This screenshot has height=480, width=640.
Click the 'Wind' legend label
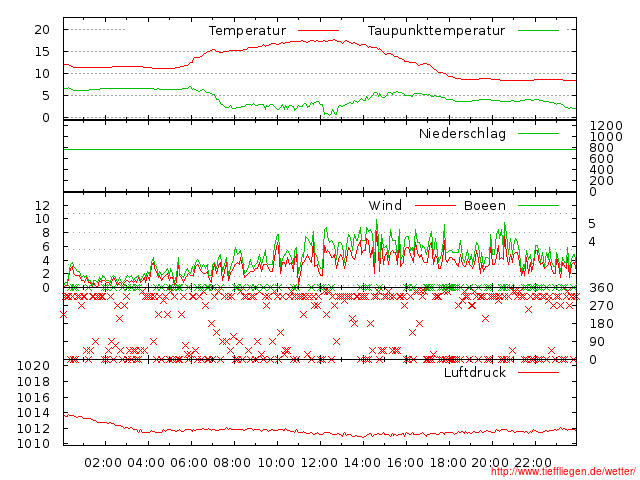[x=385, y=205]
